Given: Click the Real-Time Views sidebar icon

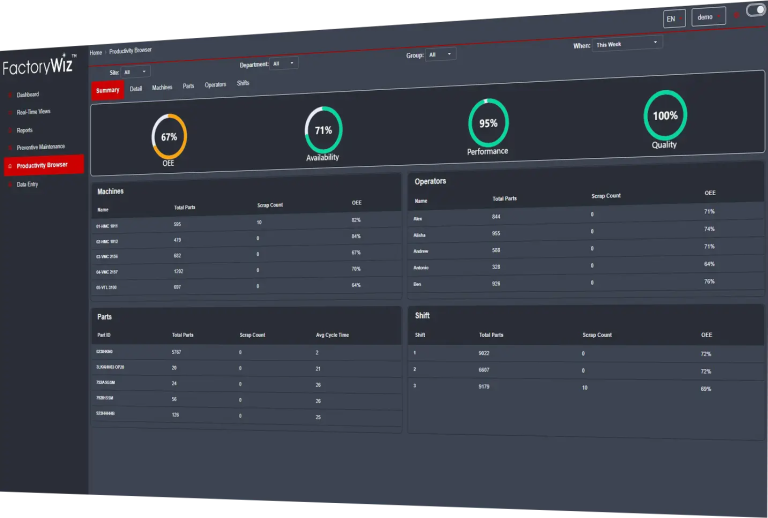Looking at the screenshot, I should [x=10, y=113].
